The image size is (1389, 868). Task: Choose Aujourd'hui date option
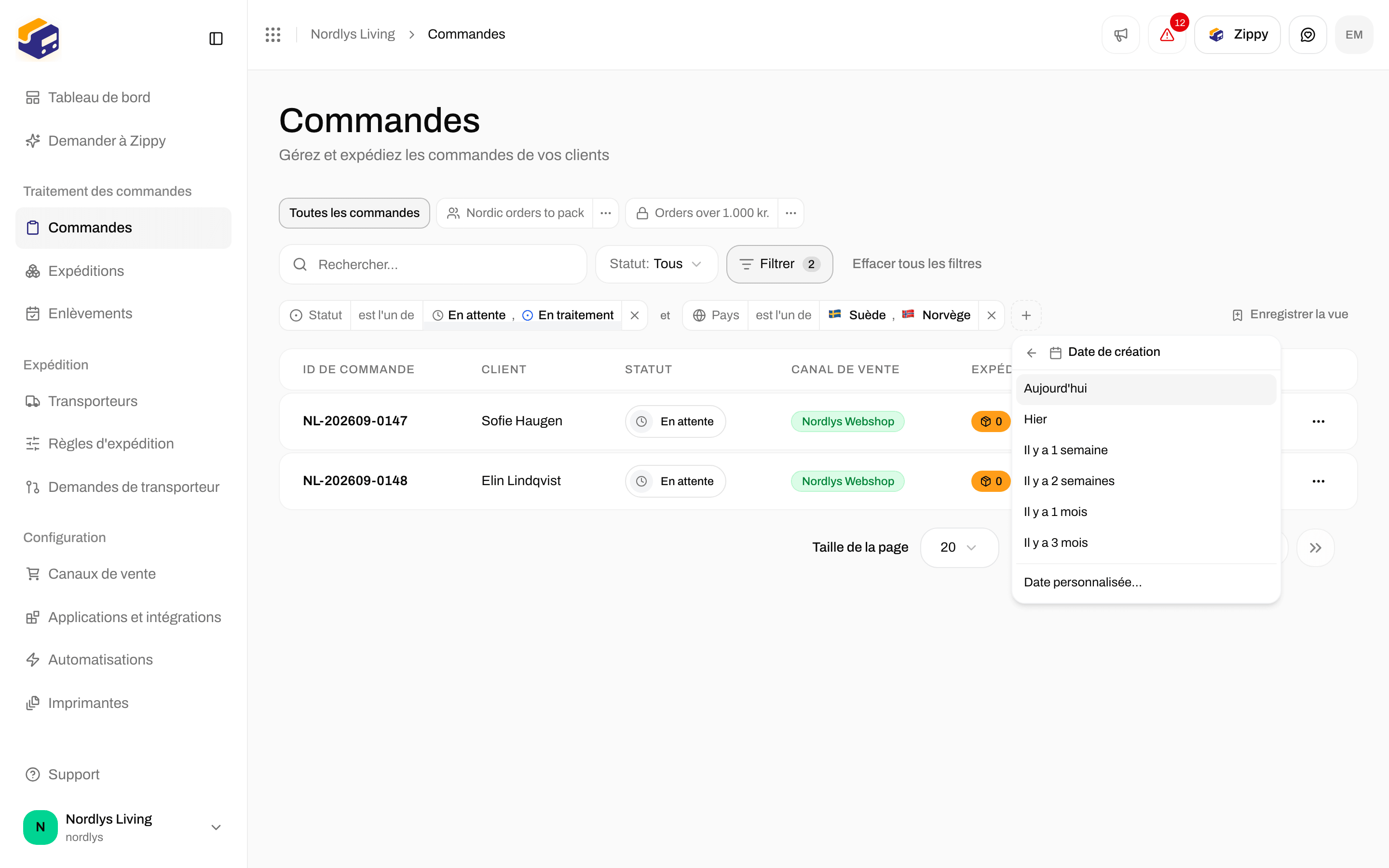click(1146, 389)
